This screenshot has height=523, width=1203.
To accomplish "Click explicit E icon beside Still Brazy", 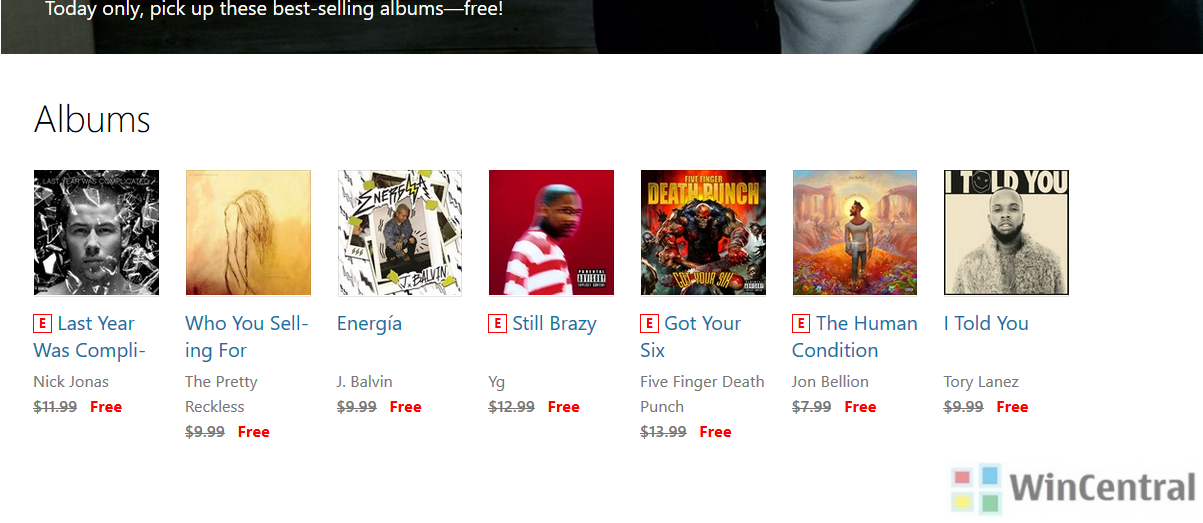I will click(x=497, y=323).
